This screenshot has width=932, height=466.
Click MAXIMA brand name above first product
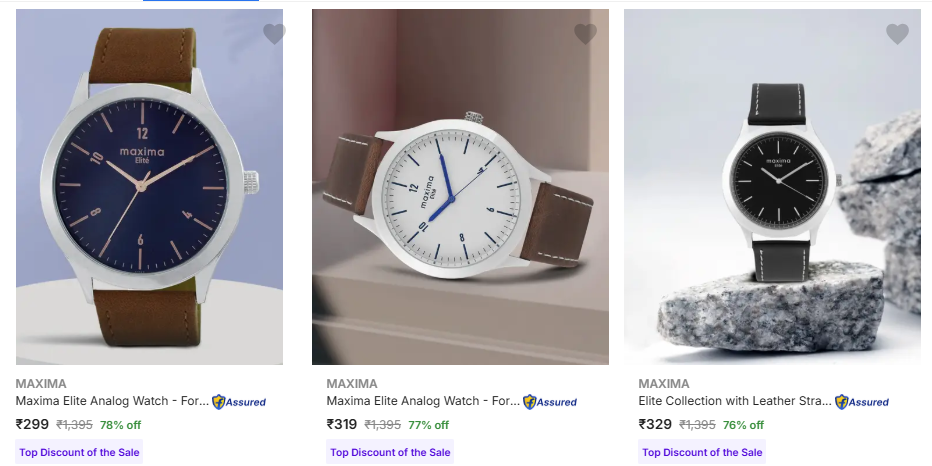coord(41,383)
